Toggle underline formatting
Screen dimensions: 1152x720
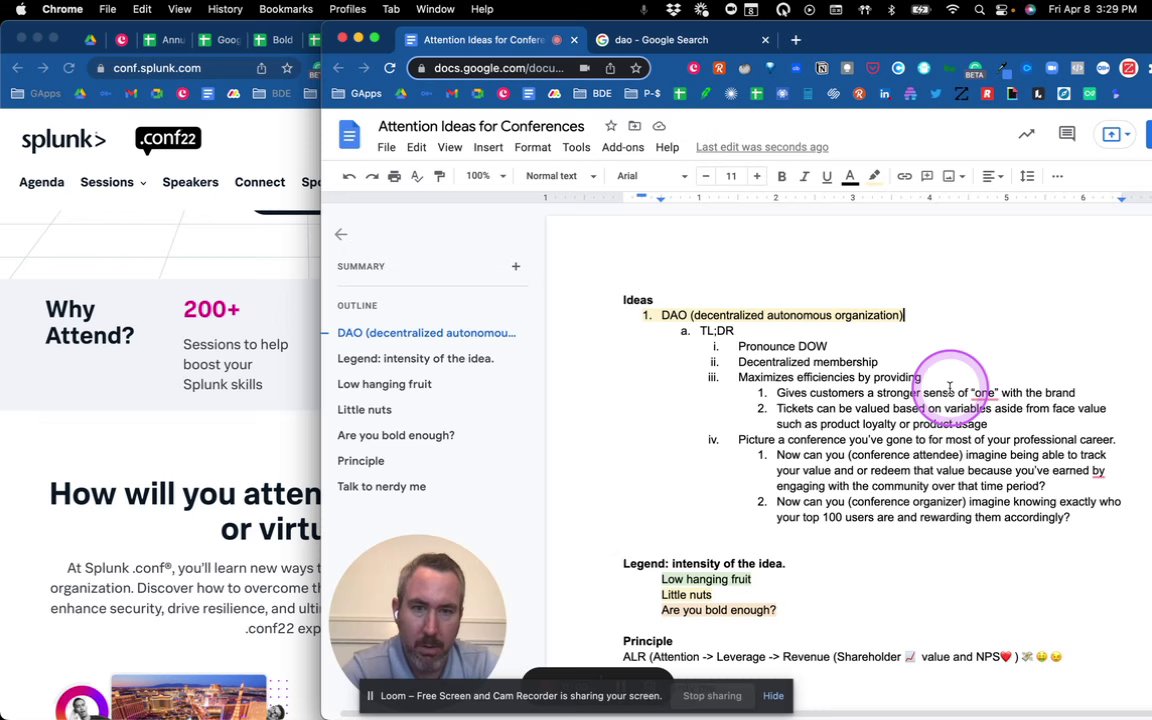[x=827, y=176]
